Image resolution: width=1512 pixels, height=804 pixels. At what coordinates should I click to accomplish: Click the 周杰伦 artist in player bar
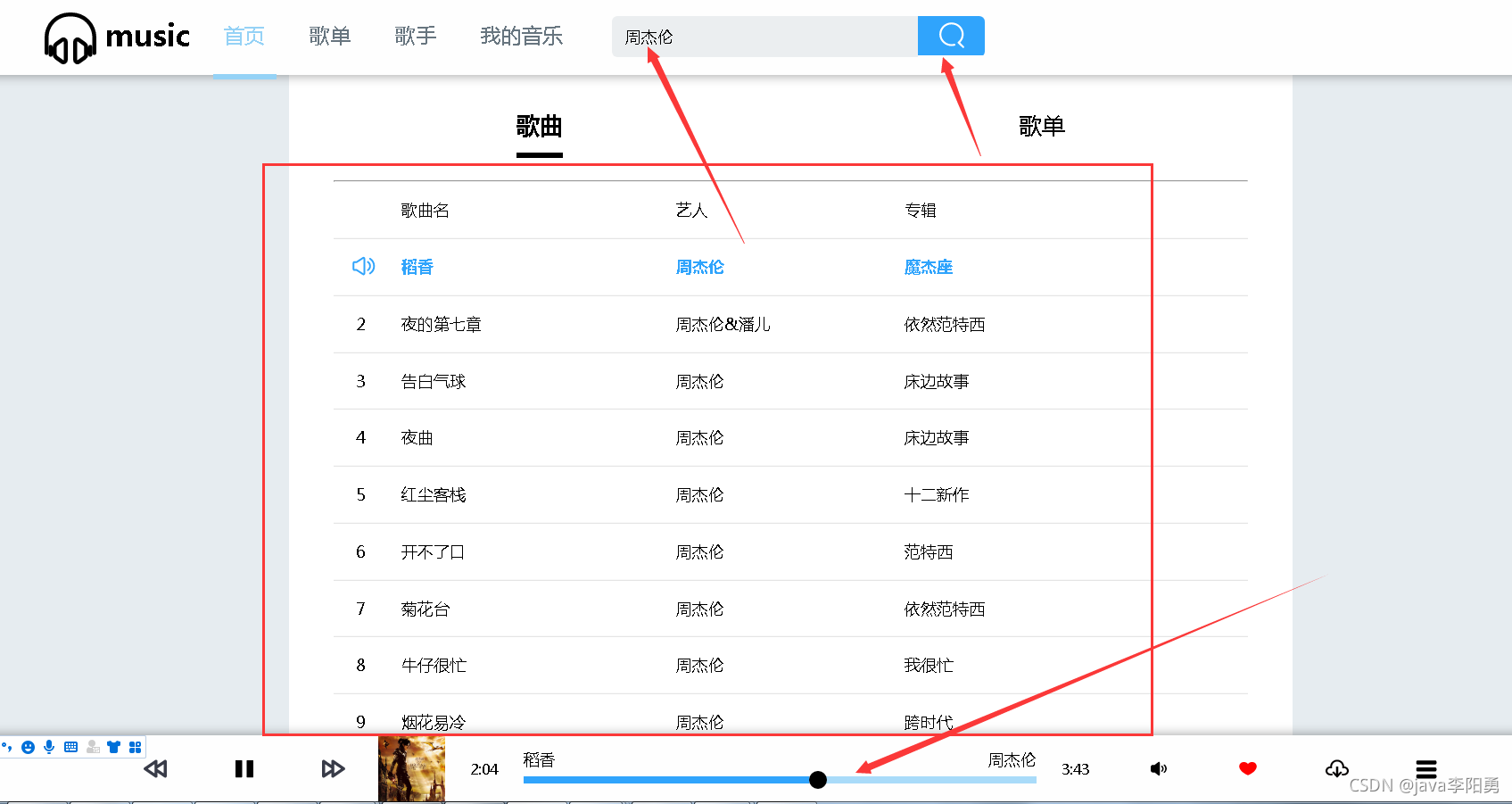tap(1012, 759)
